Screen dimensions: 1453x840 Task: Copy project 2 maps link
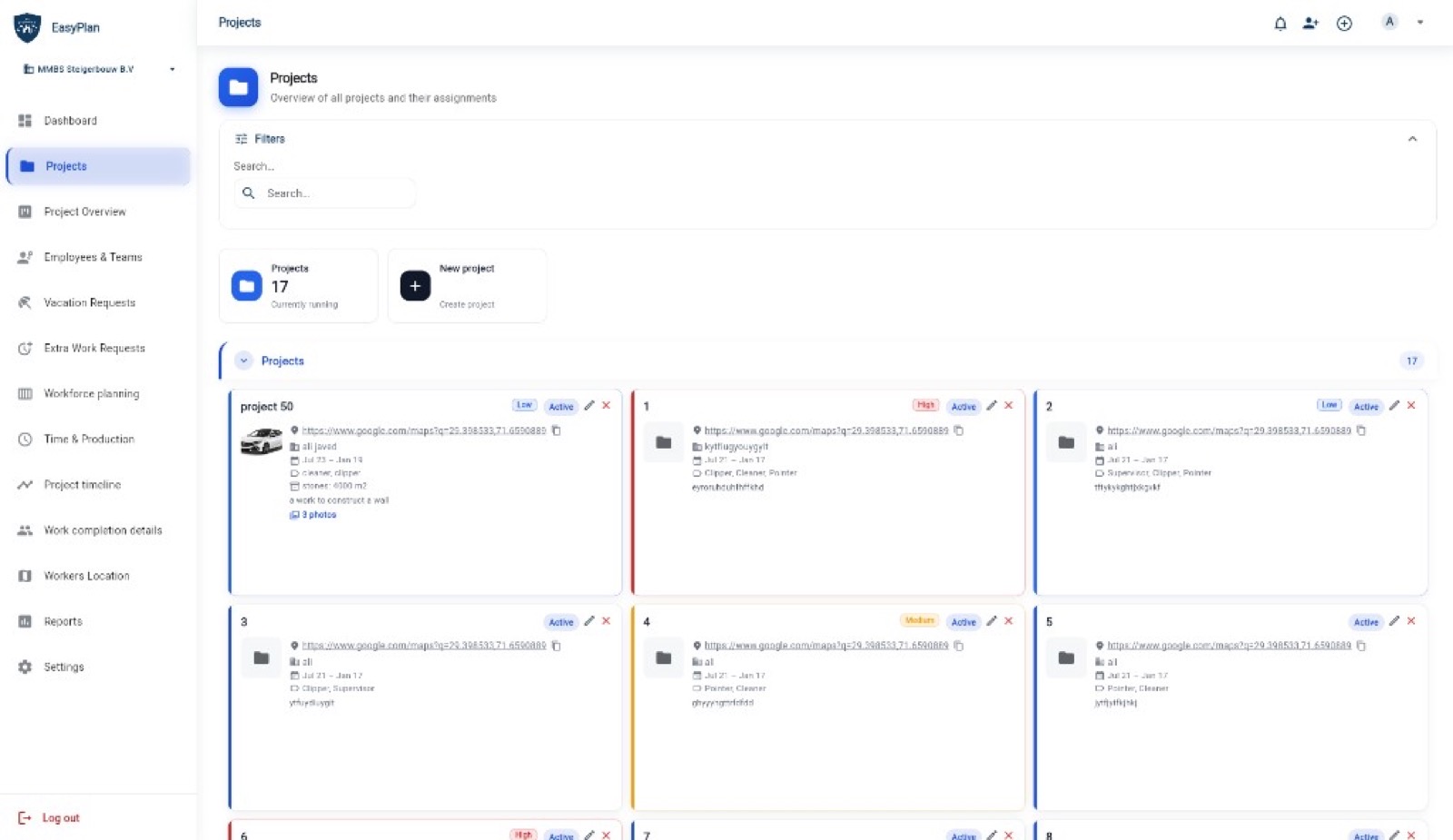point(1361,430)
